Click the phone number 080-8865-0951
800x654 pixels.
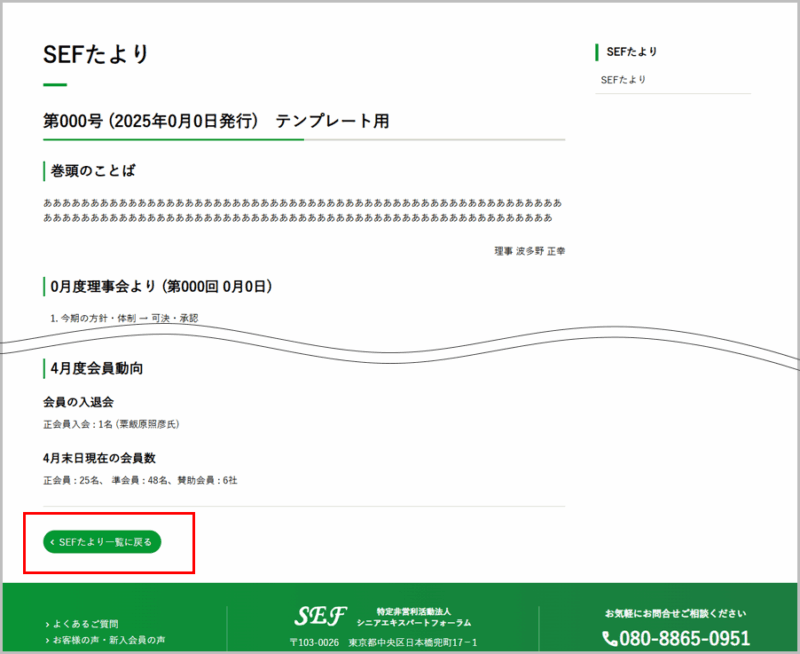[684, 639]
